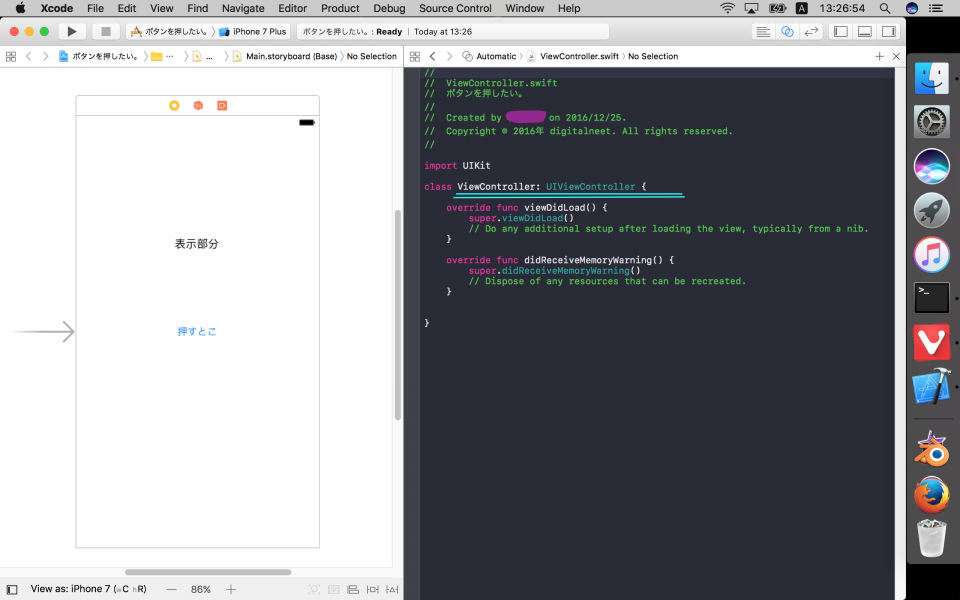Image resolution: width=960 pixels, height=600 pixels.
Task: Open Firefox from the Dock
Action: 932,495
